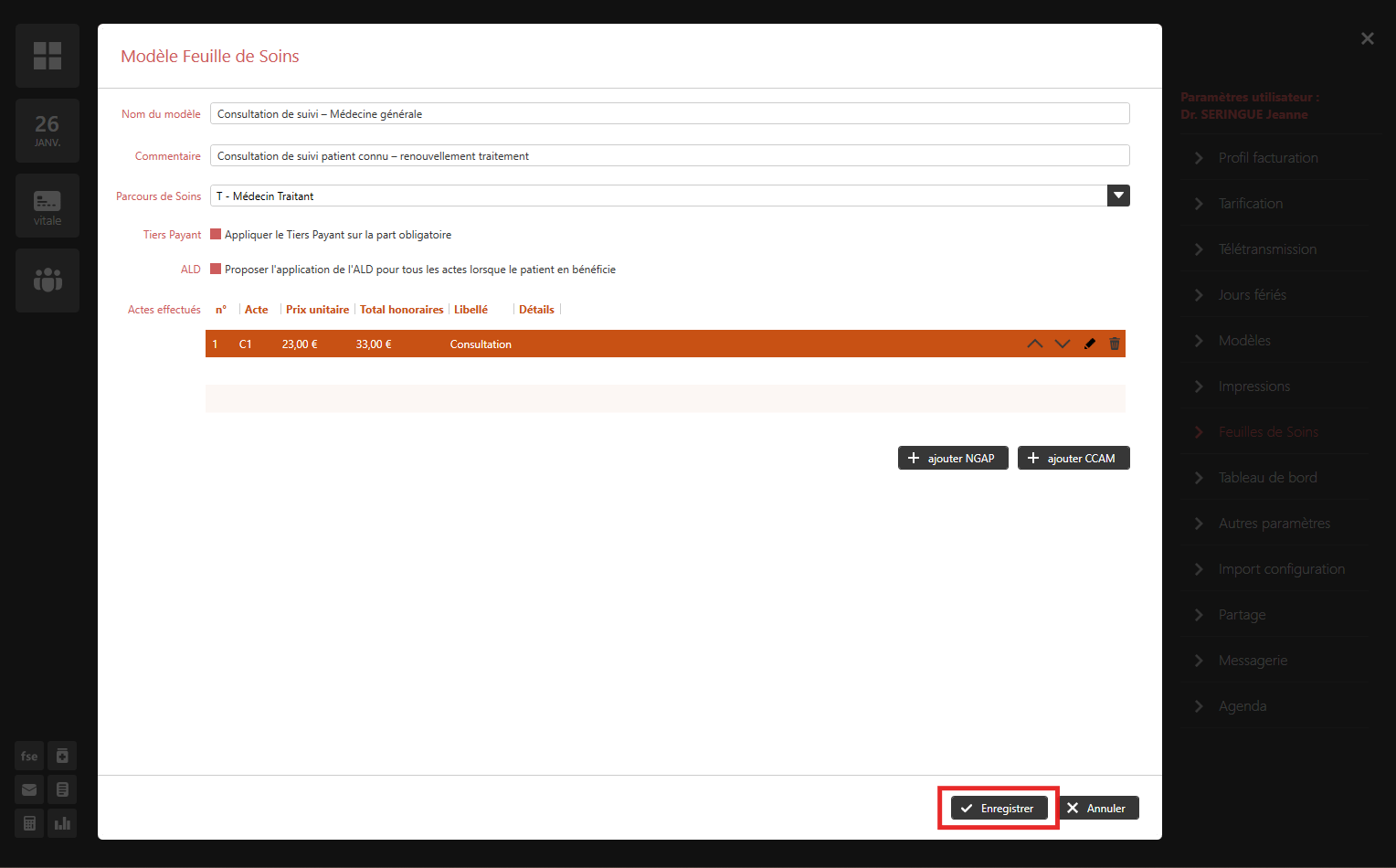This screenshot has width=1396, height=868.
Task: Delete the C1 act with trash icon
Action: [1115, 344]
